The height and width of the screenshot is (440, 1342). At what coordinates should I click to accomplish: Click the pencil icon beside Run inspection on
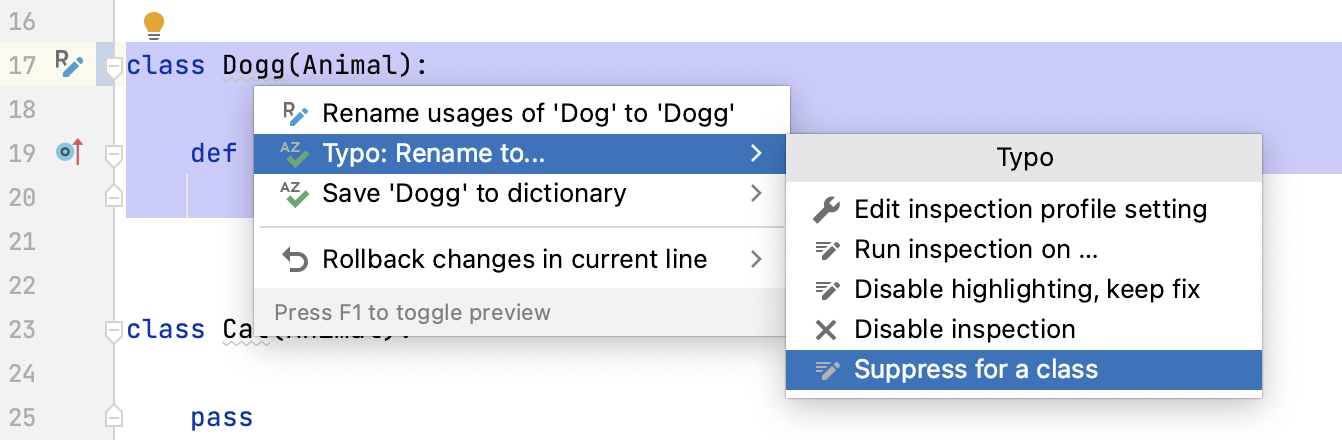826,250
